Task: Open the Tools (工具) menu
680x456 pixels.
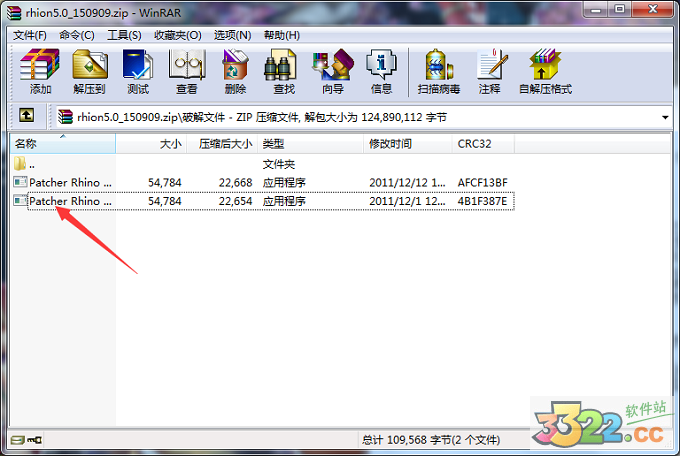Action: (124, 35)
